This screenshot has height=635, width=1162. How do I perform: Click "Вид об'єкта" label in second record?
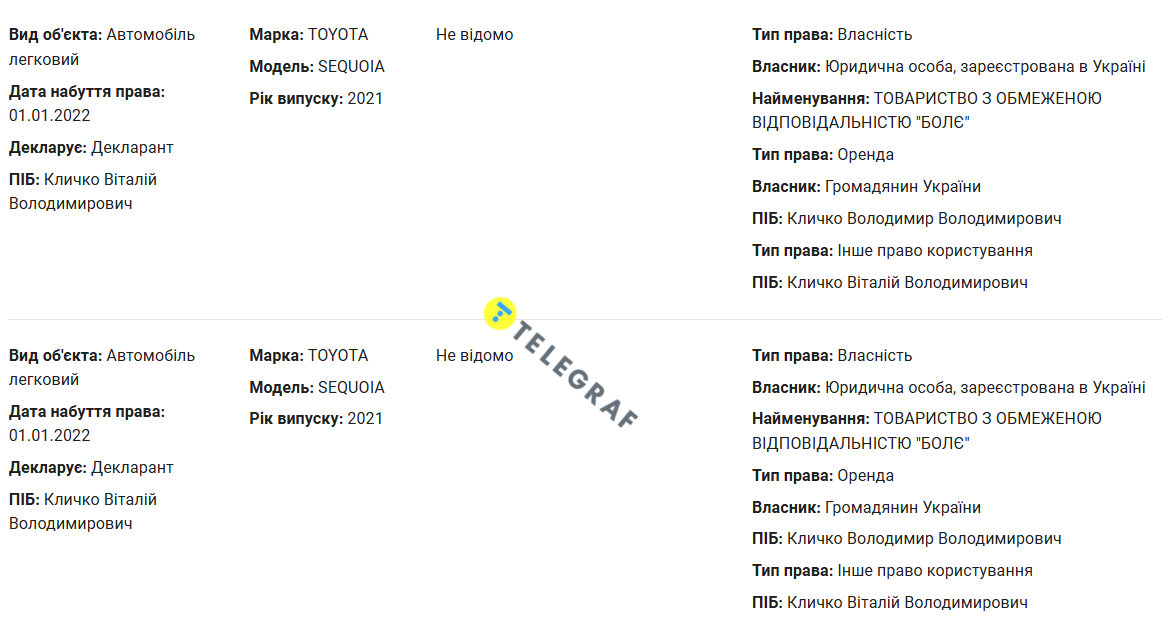point(56,356)
